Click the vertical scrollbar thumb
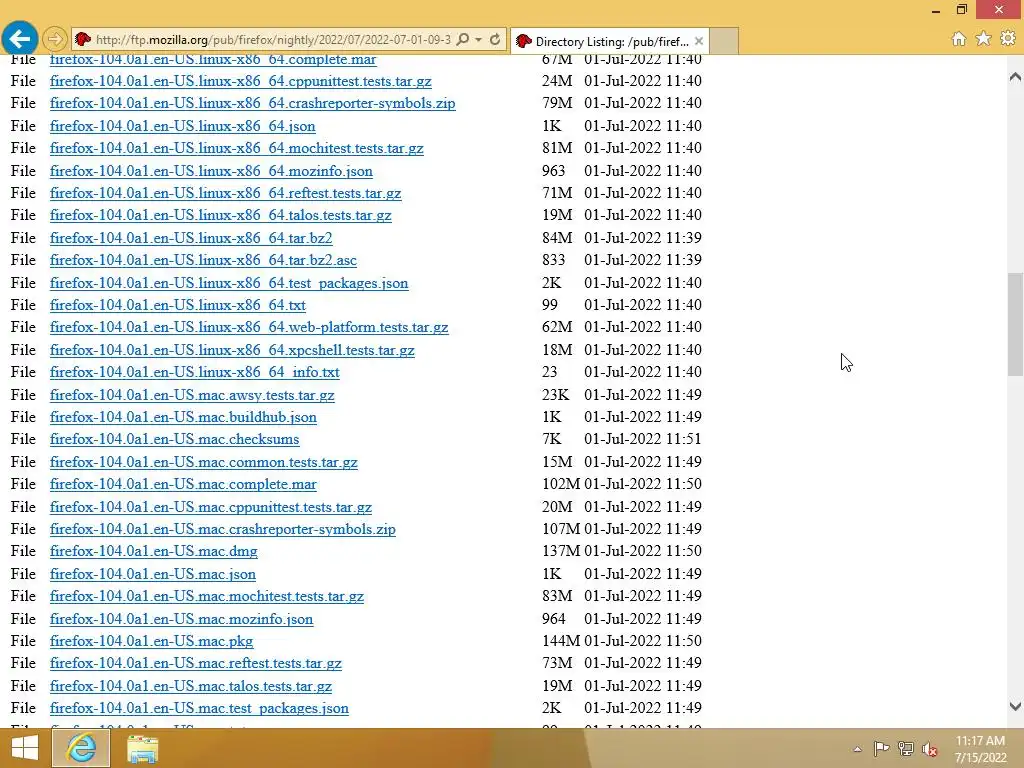The image size is (1024, 768). click(1015, 325)
